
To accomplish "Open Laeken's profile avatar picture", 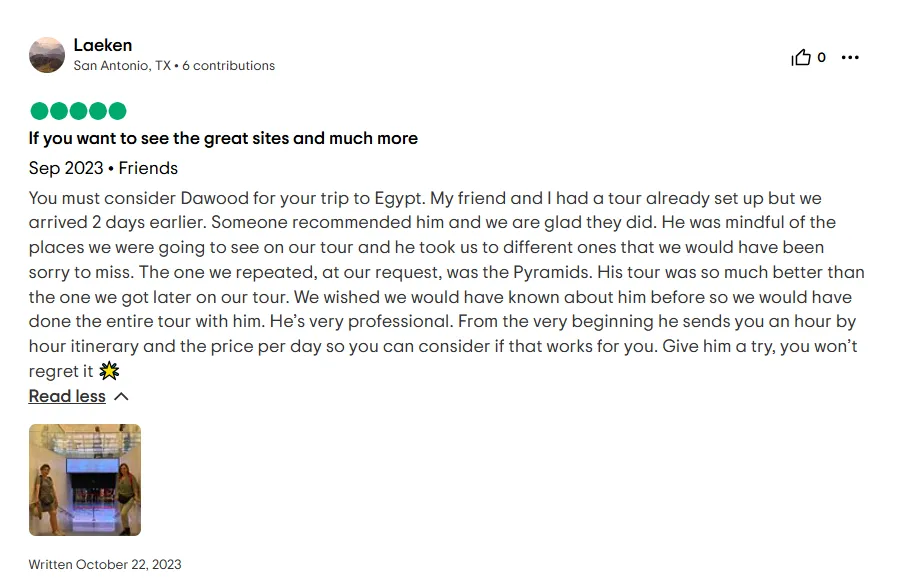I will [x=47, y=55].
